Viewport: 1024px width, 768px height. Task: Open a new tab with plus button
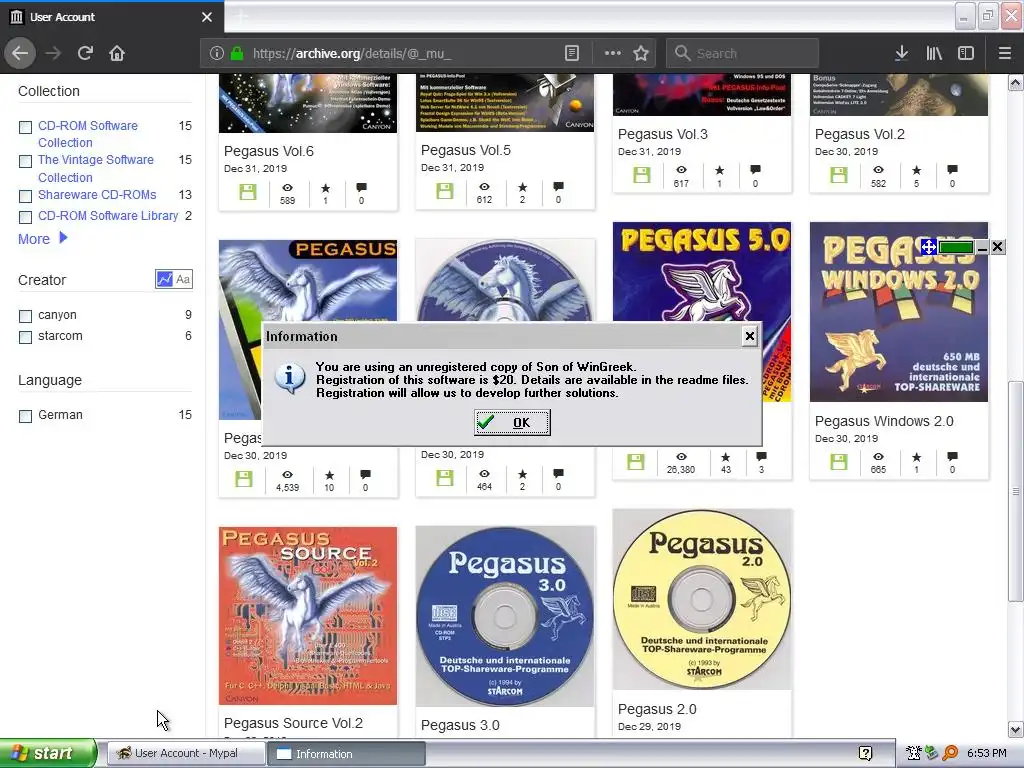(x=242, y=16)
